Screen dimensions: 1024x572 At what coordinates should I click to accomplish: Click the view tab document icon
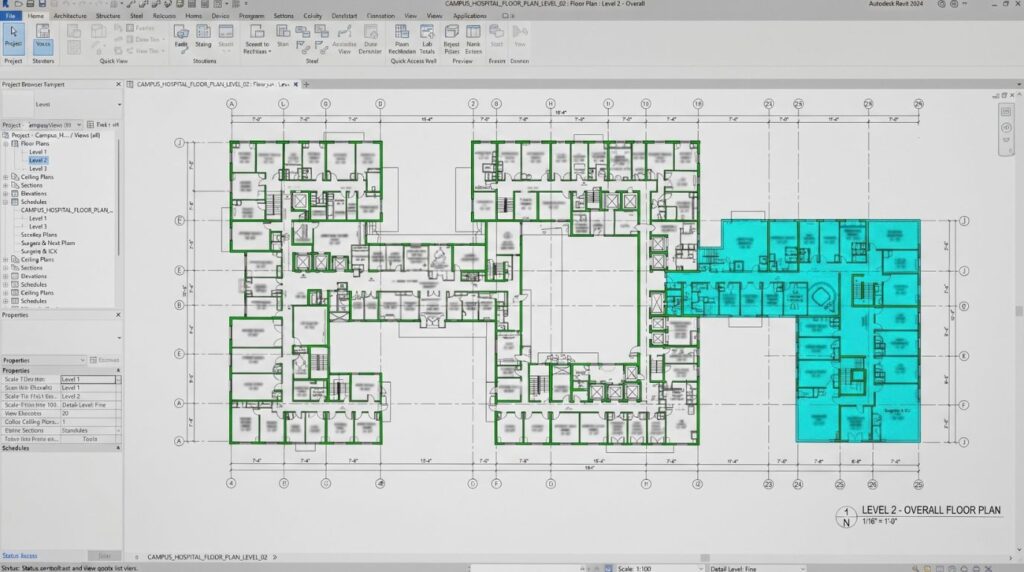point(130,84)
